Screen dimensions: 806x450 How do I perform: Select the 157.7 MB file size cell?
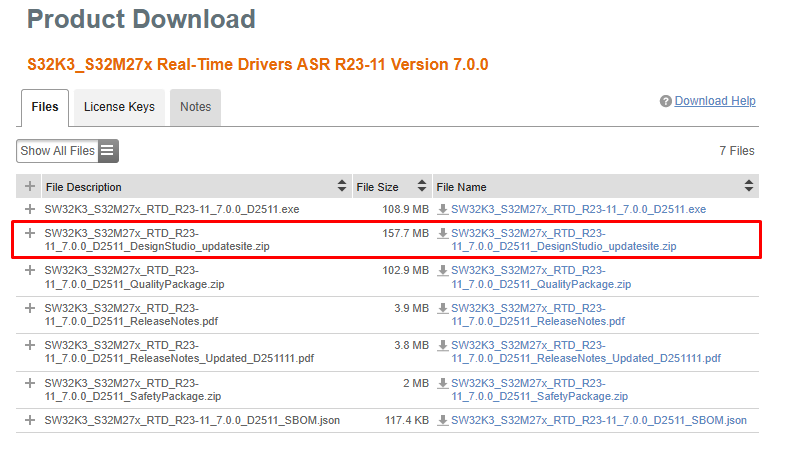point(405,233)
